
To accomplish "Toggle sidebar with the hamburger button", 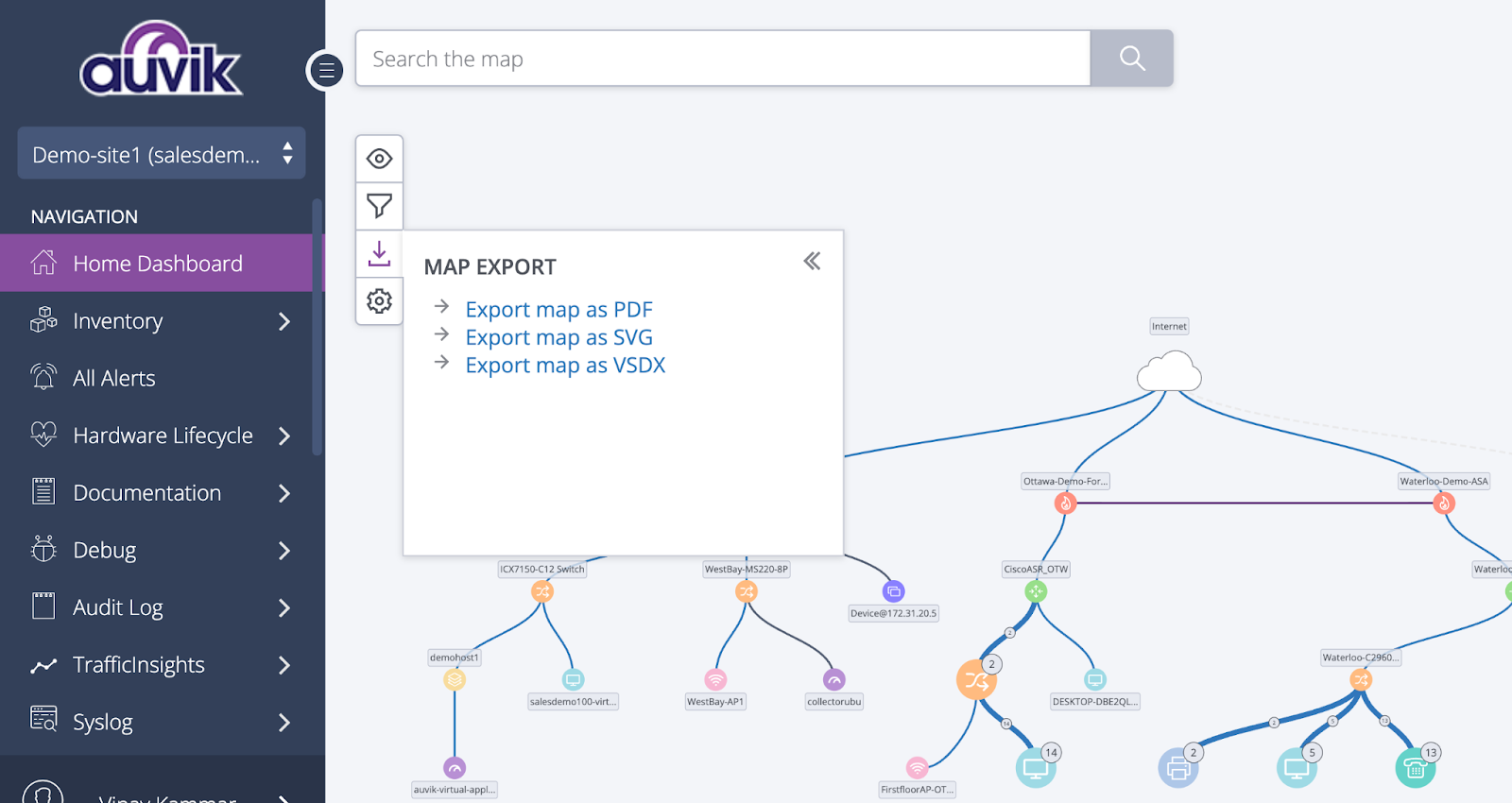I will (x=326, y=70).
